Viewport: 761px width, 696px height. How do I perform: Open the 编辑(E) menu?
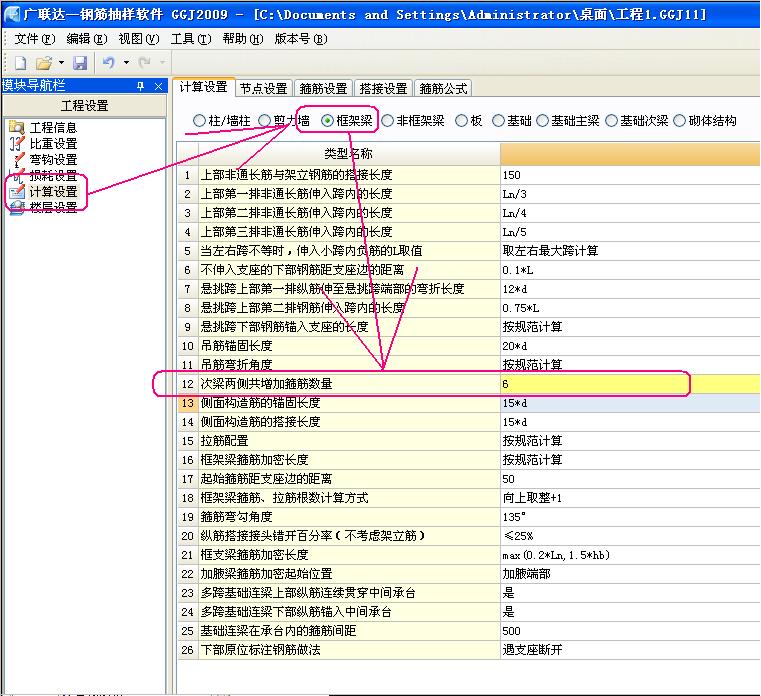(86, 38)
